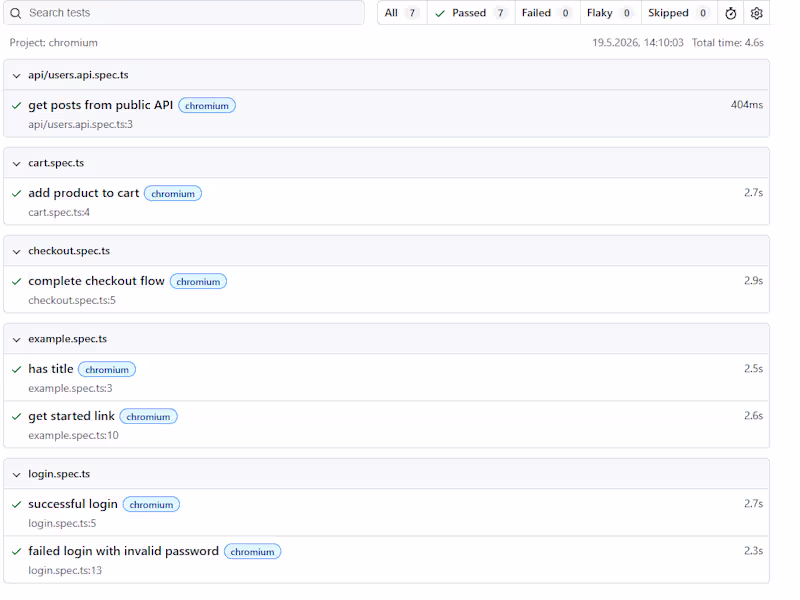This screenshot has height=600, width=800.
Task: Filter by Flaky tests
Action: (610, 13)
